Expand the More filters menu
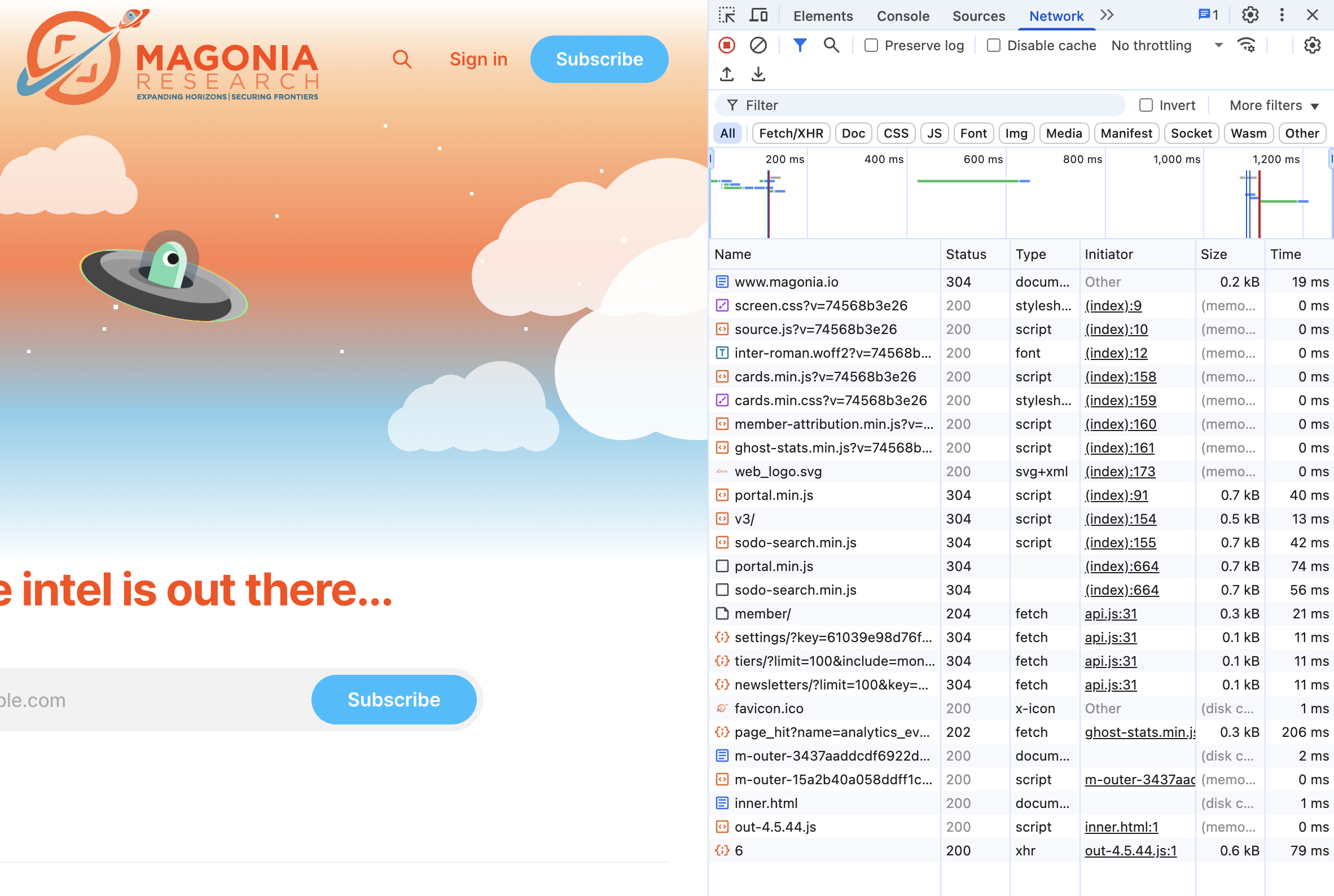 point(1274,105)
